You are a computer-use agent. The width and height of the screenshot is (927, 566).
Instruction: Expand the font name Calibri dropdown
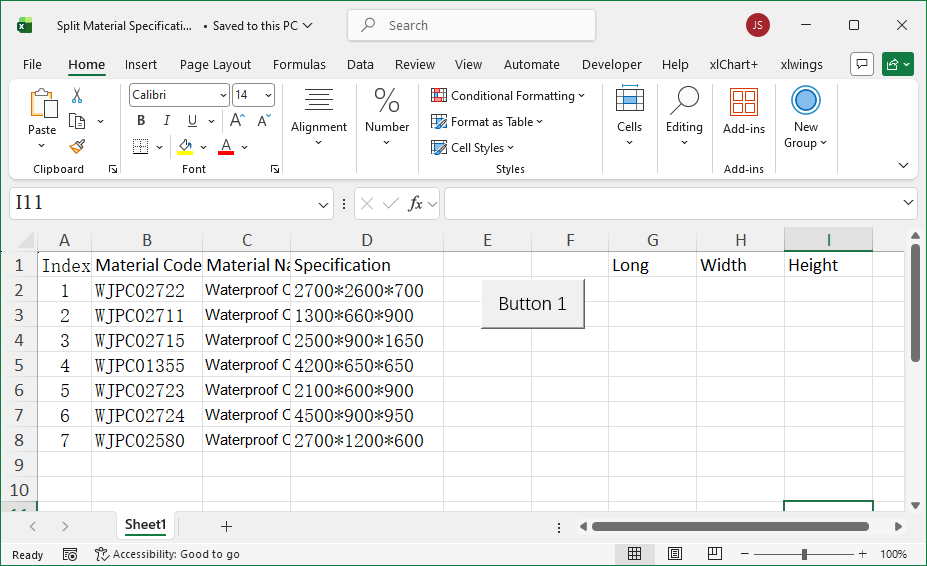pos(223,95)
